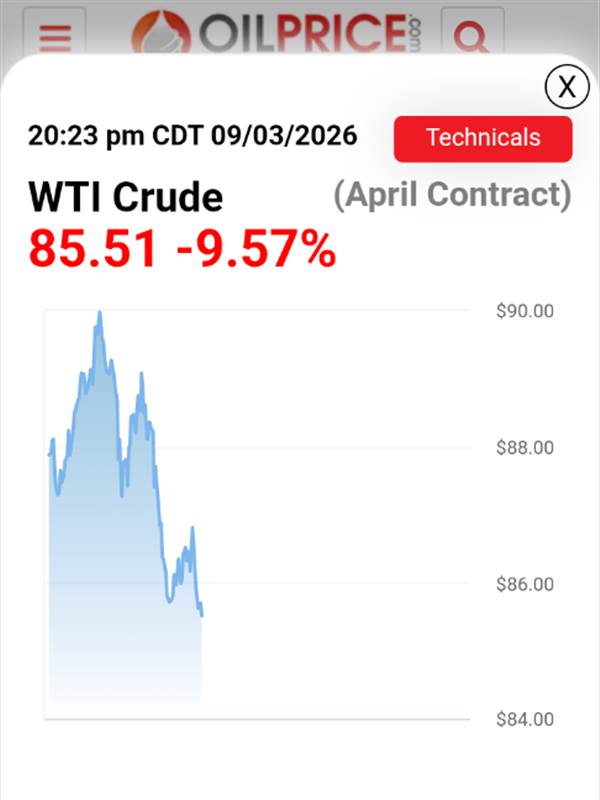Open the hamburger navigation menu
This screenshot has width=600, height=800.
point(56,37)
